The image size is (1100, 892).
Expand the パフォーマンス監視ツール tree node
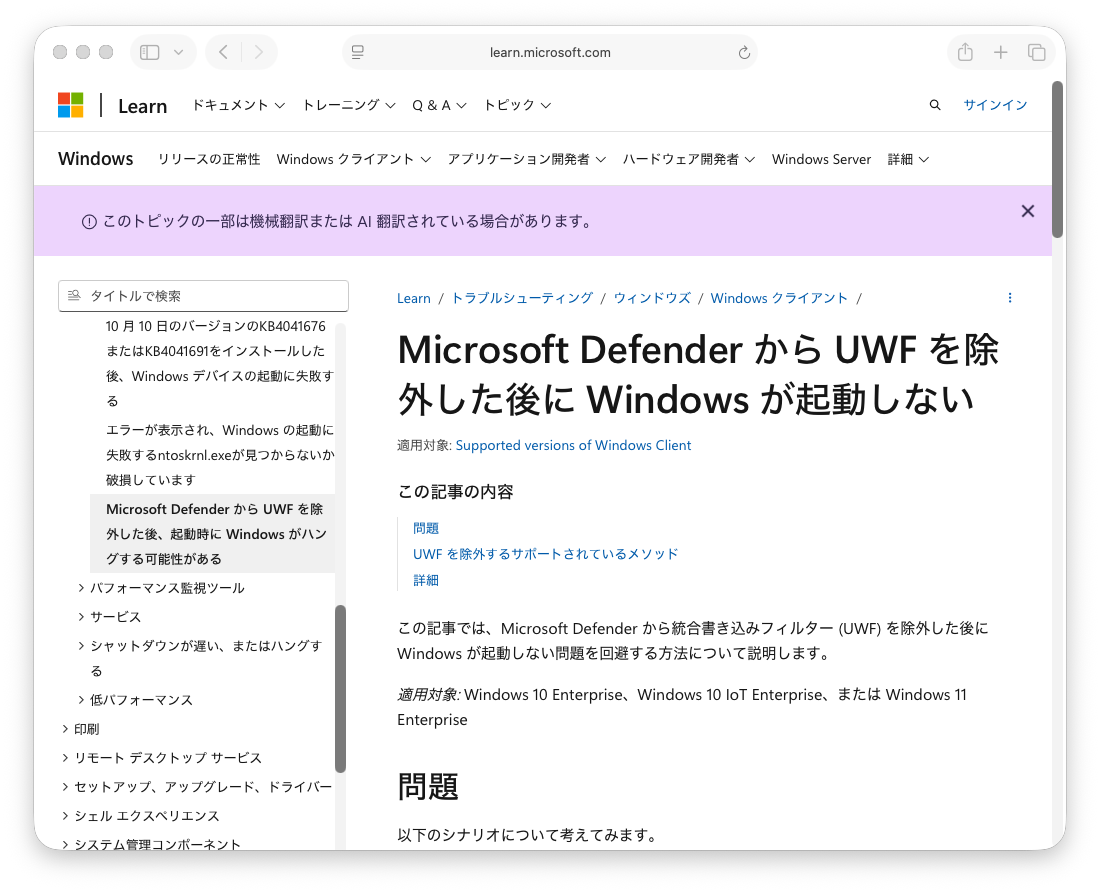(x=81, y=588)
